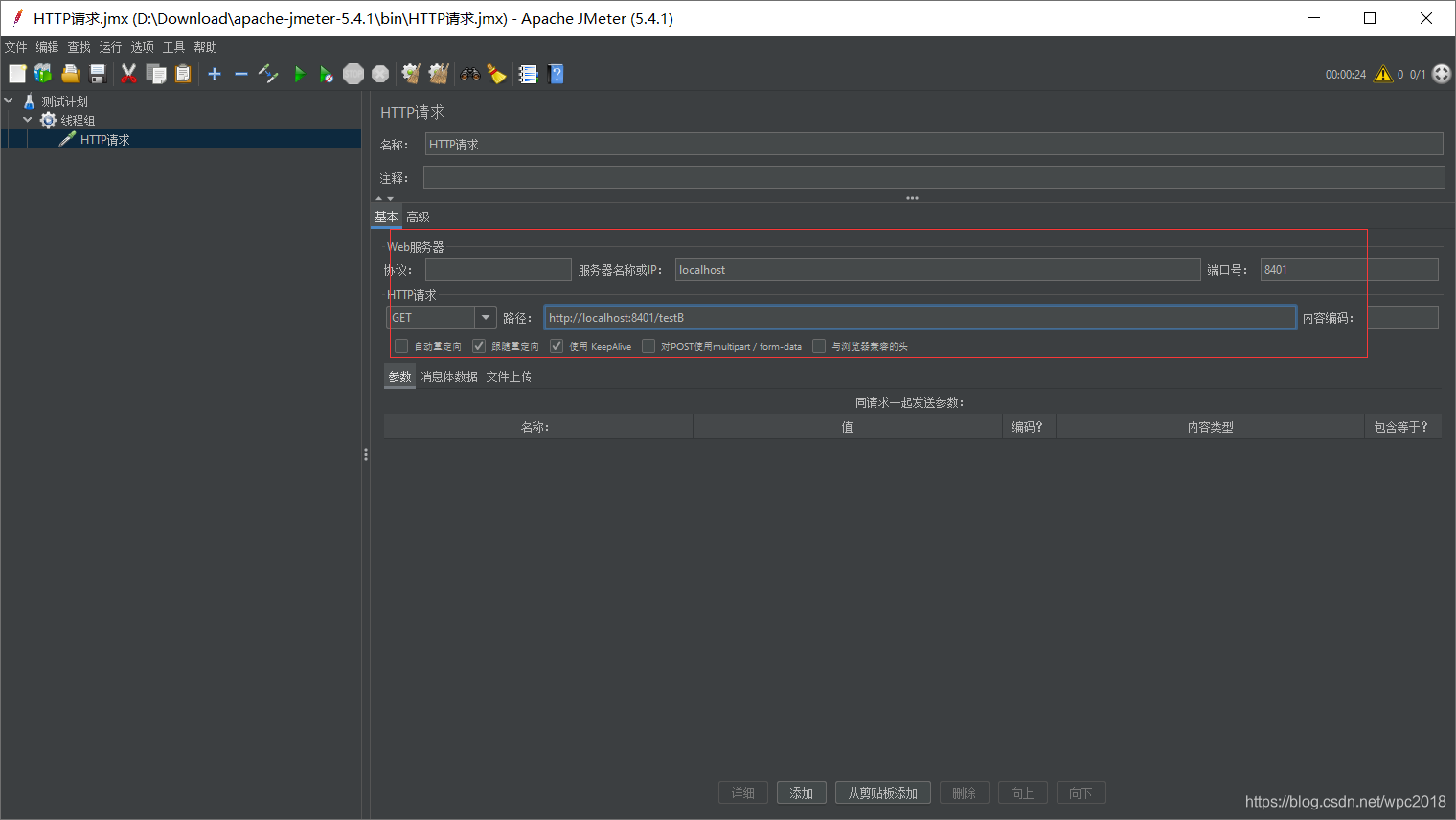Click the 端口号 field showing 8401
The image size is (1456, 820).
coord(1350,269)
